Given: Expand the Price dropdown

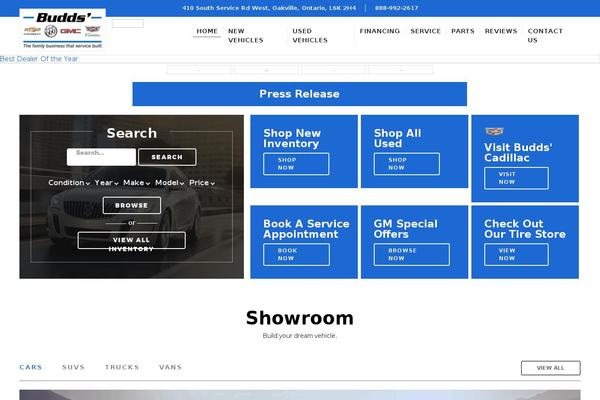Looking at the screenshot, I should 202,183.
